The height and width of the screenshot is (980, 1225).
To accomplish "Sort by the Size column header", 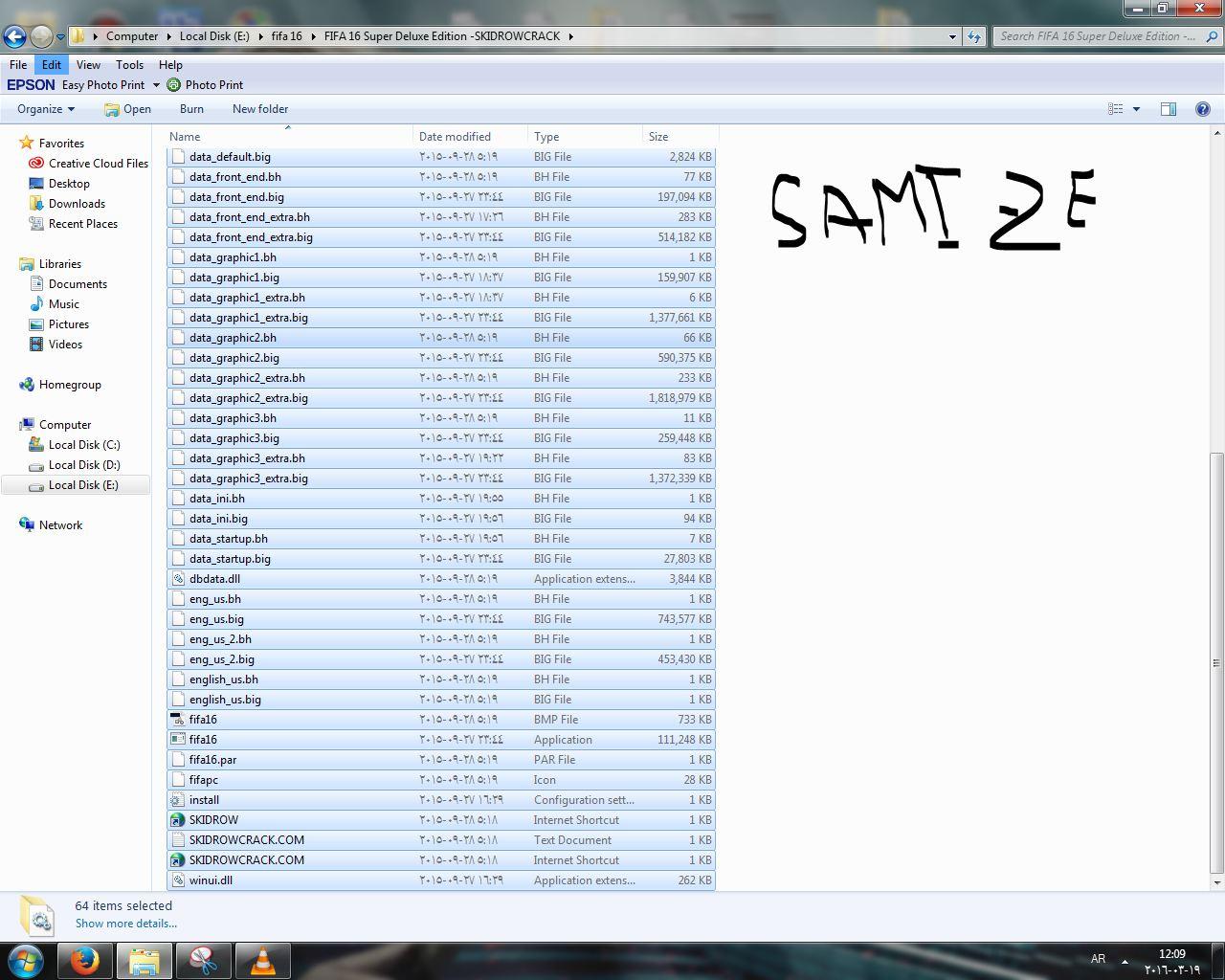I will coord(679,137).
